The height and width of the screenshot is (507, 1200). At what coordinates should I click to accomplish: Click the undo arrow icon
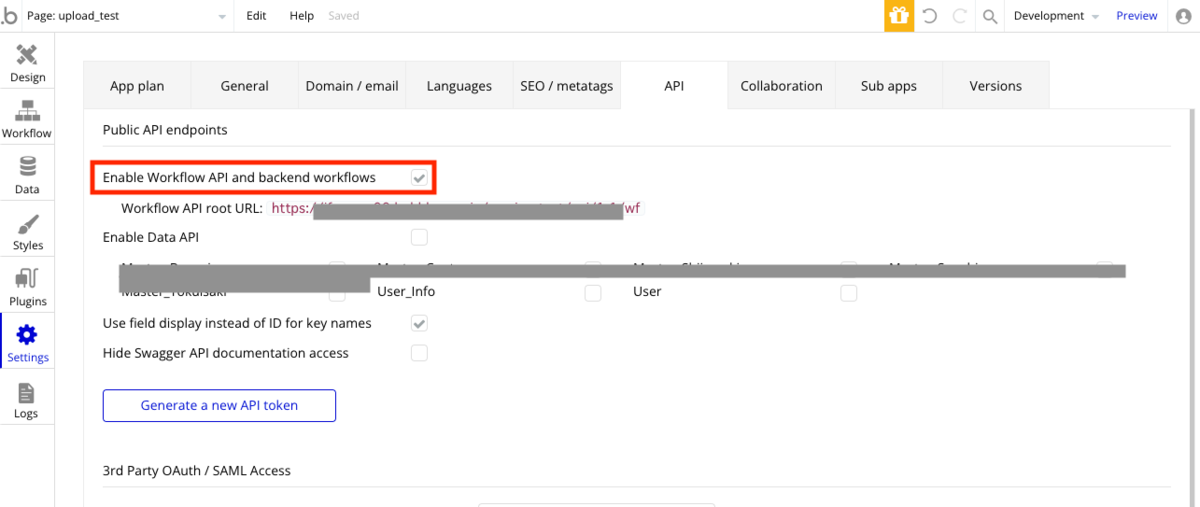tap(930, 16)
